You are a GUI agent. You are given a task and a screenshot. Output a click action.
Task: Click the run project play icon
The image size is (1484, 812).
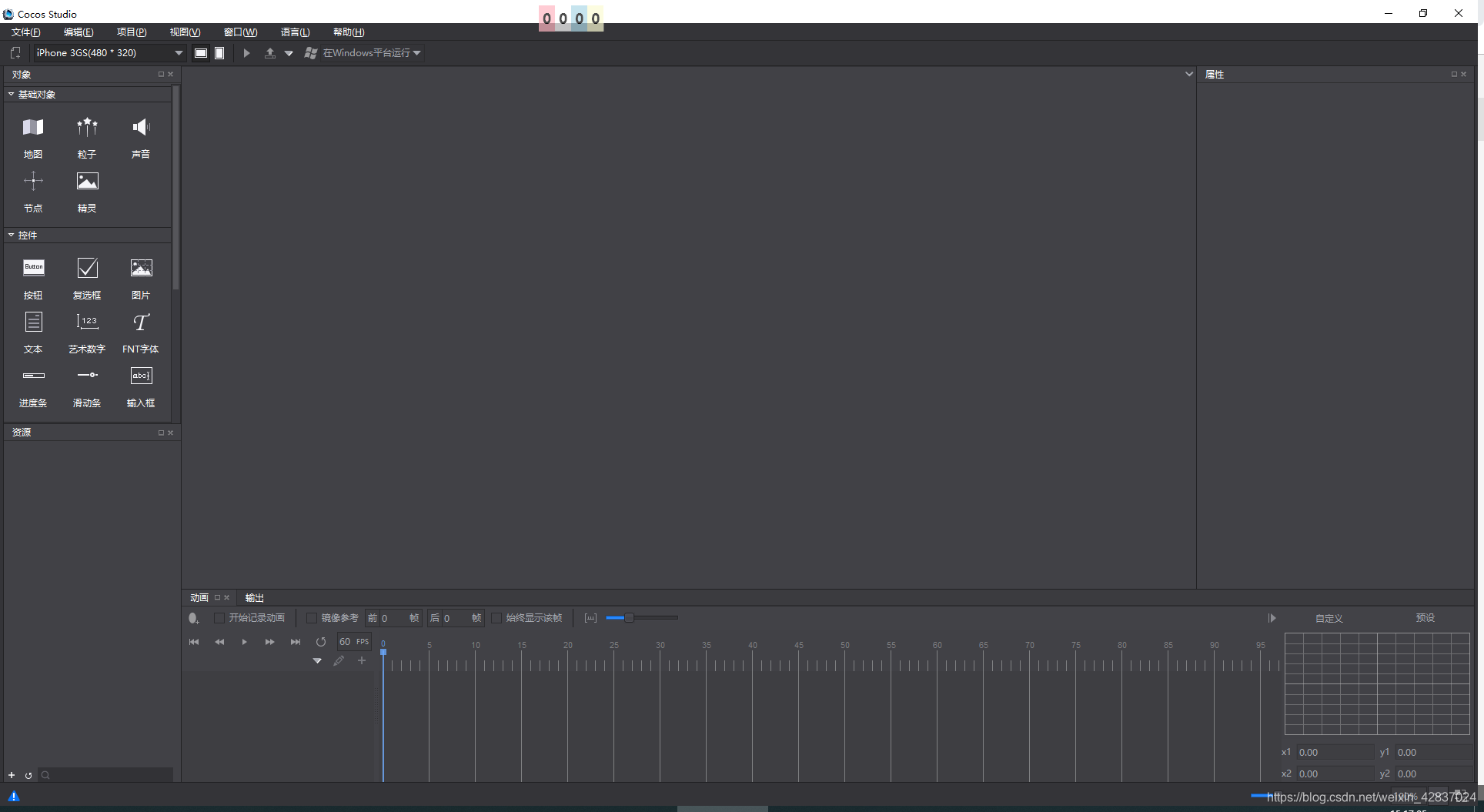pyautogui.click(x=246, y=53)
